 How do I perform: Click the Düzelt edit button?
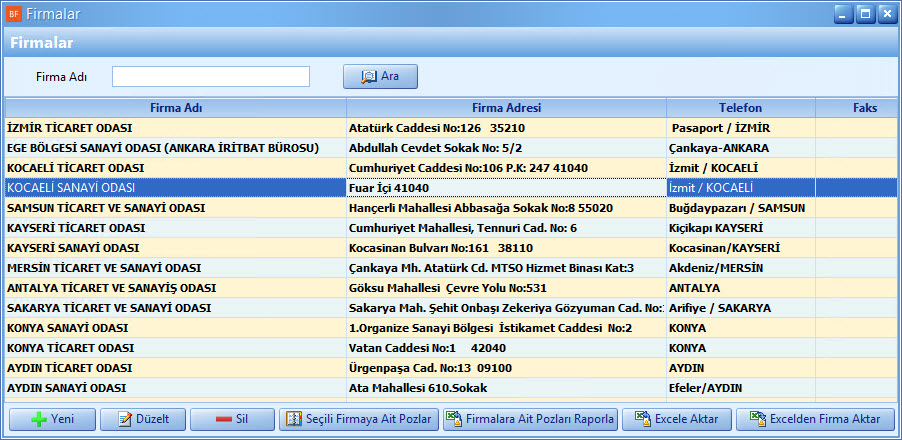[x=144, y=419]
